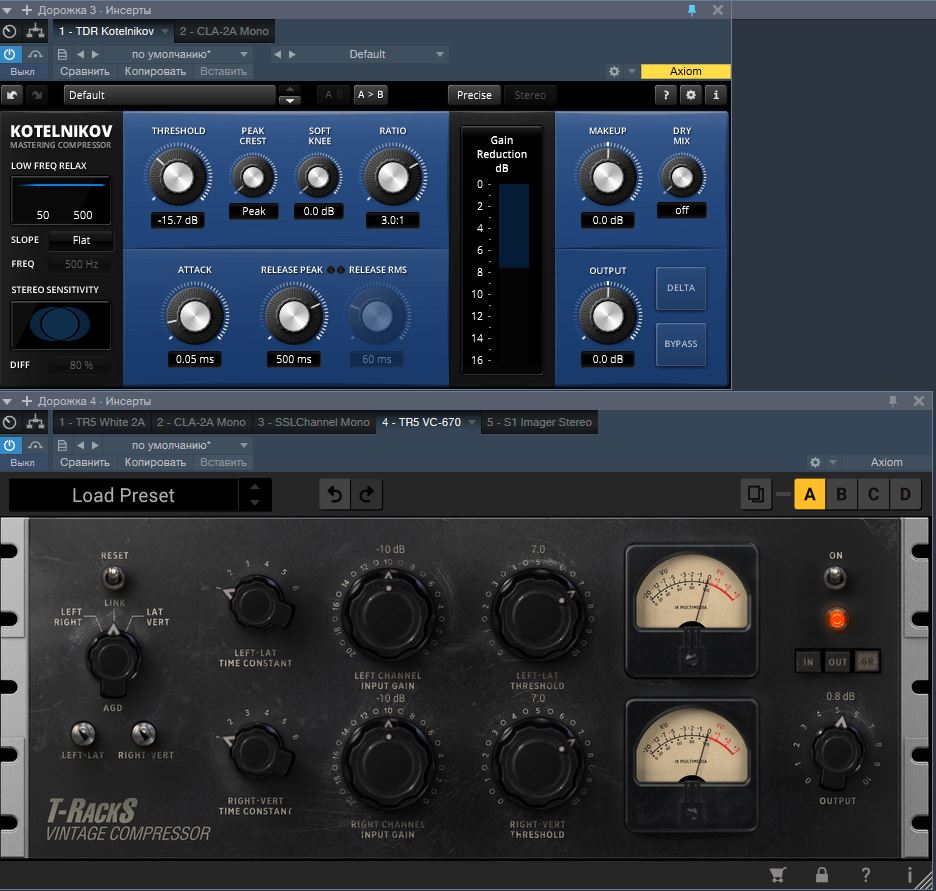Open Kotelnikov info button
936x891 pixels.
tap(716, 95)
